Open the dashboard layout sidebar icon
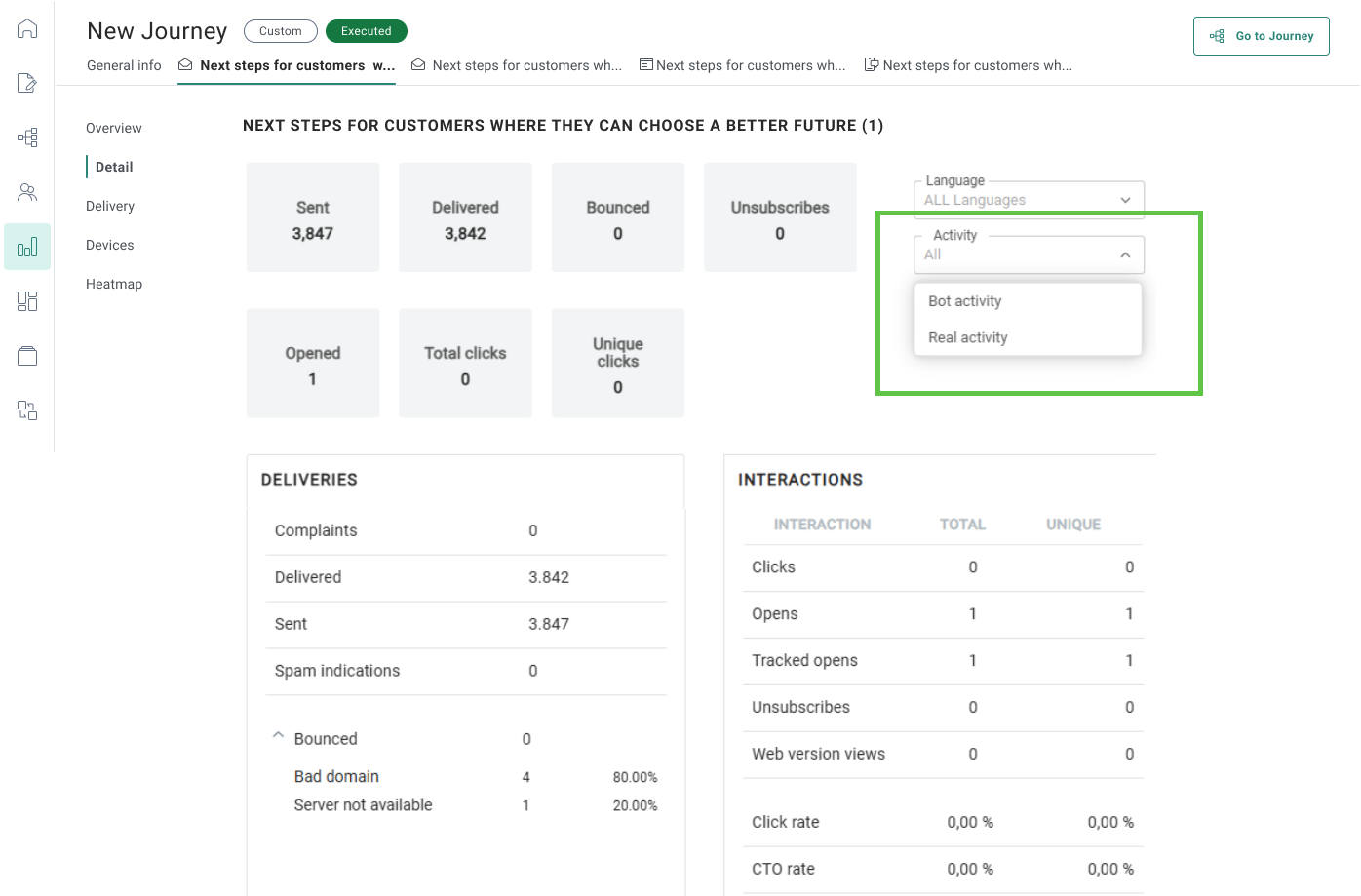The image size is (1361, 896). pos(27,301)
